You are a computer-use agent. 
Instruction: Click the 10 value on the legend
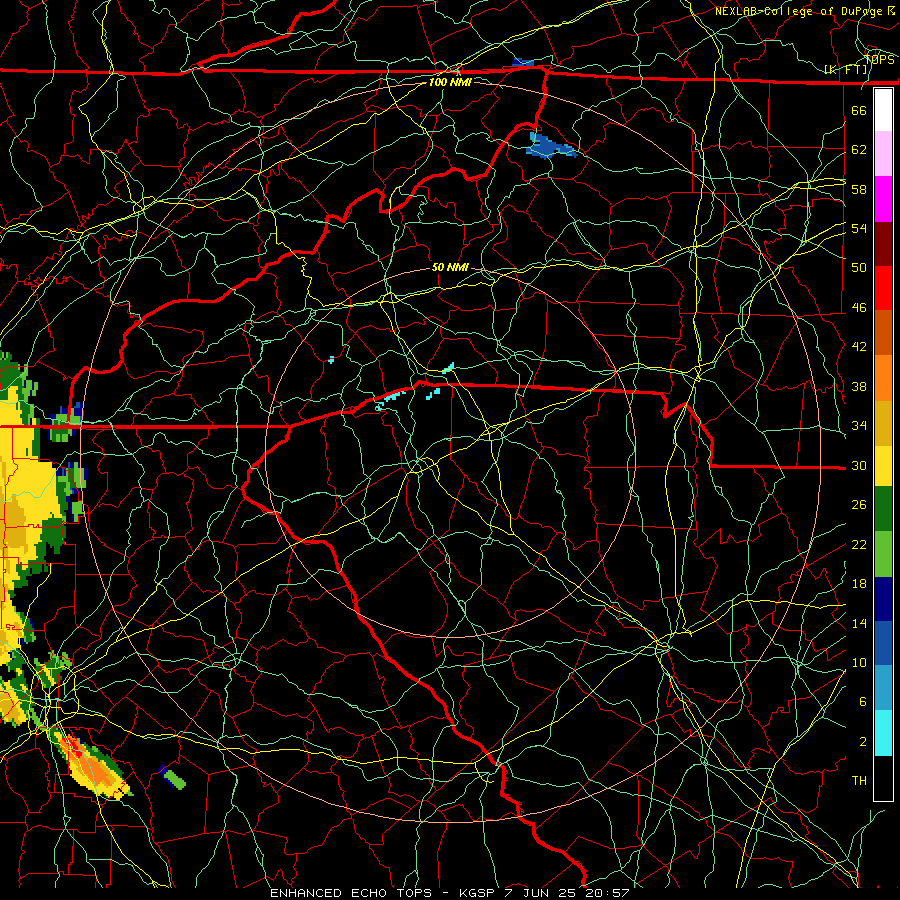859,662
